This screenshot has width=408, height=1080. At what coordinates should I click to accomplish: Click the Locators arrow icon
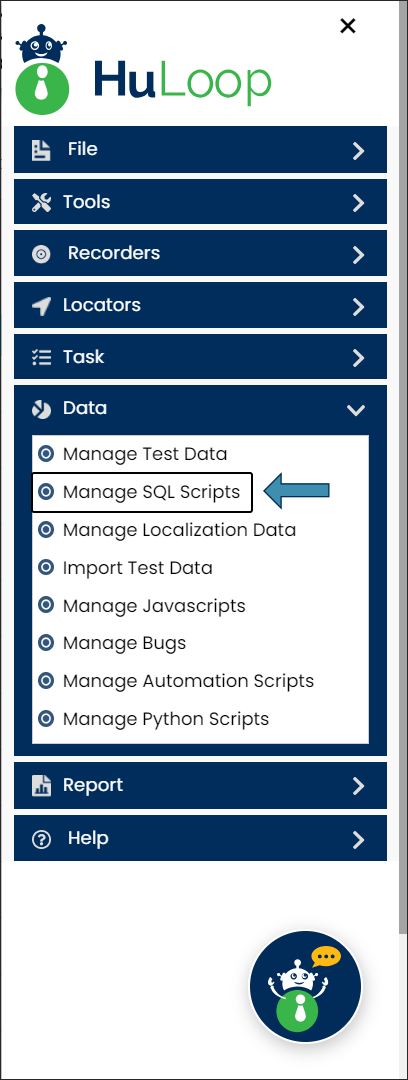(x=41, y=306)
